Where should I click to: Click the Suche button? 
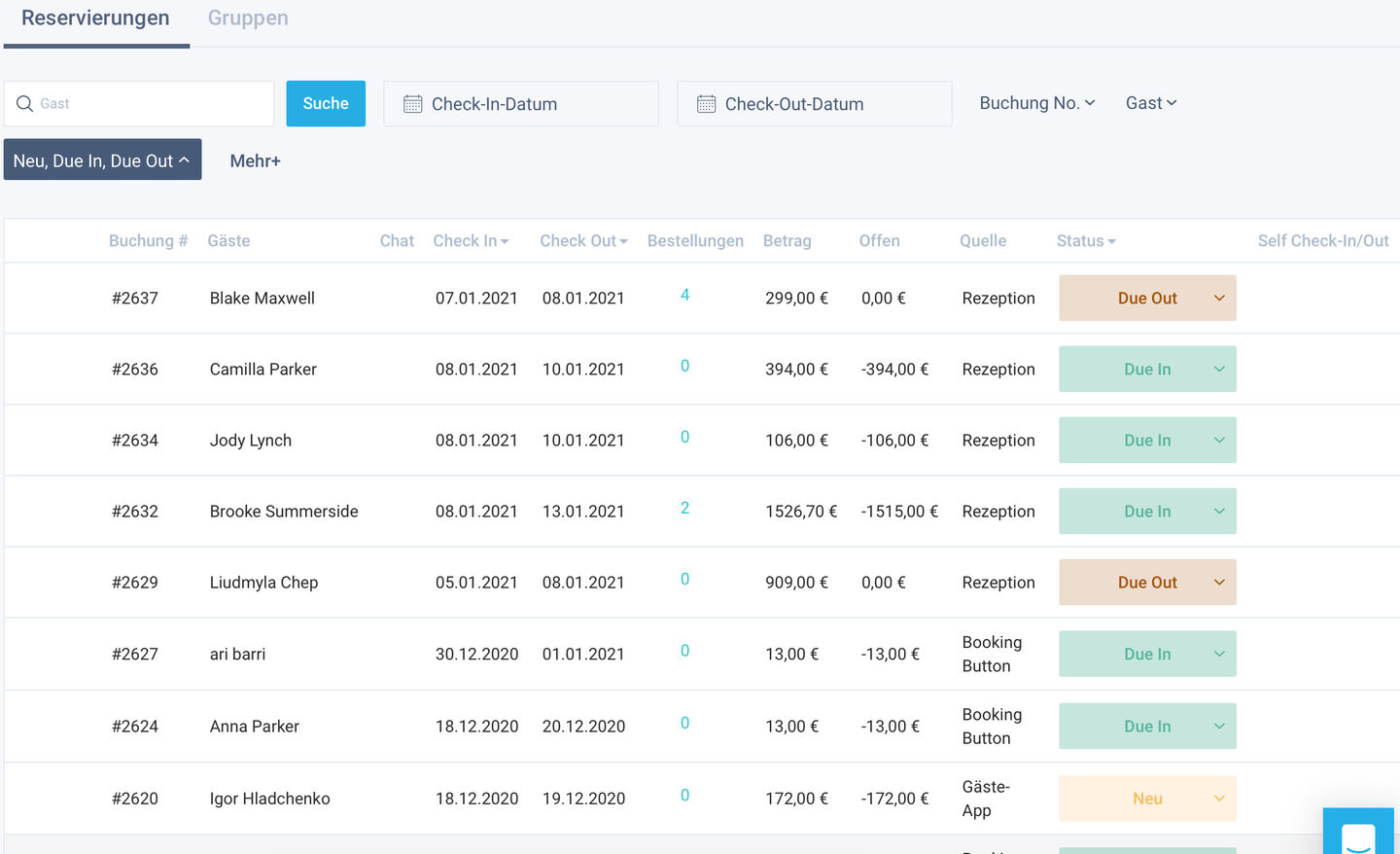pos(326,103)
